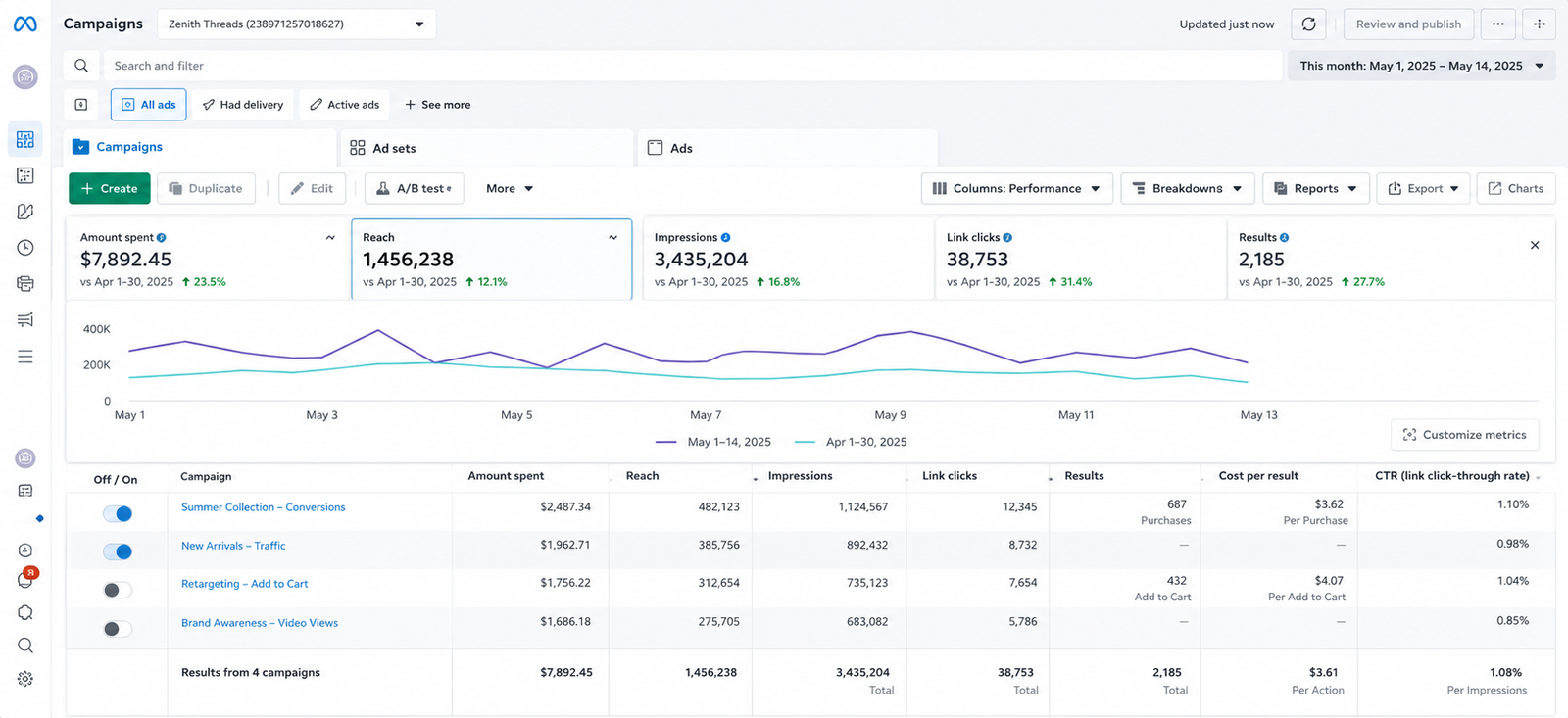Open the clock icon in the sidebar
Screen dimensions: 1568x718
point(25,248)
